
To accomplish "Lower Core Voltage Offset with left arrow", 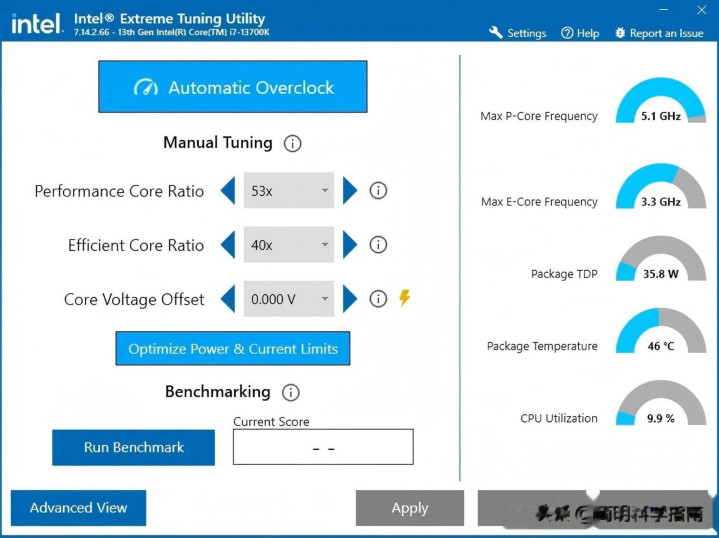I will click(228, 299).
